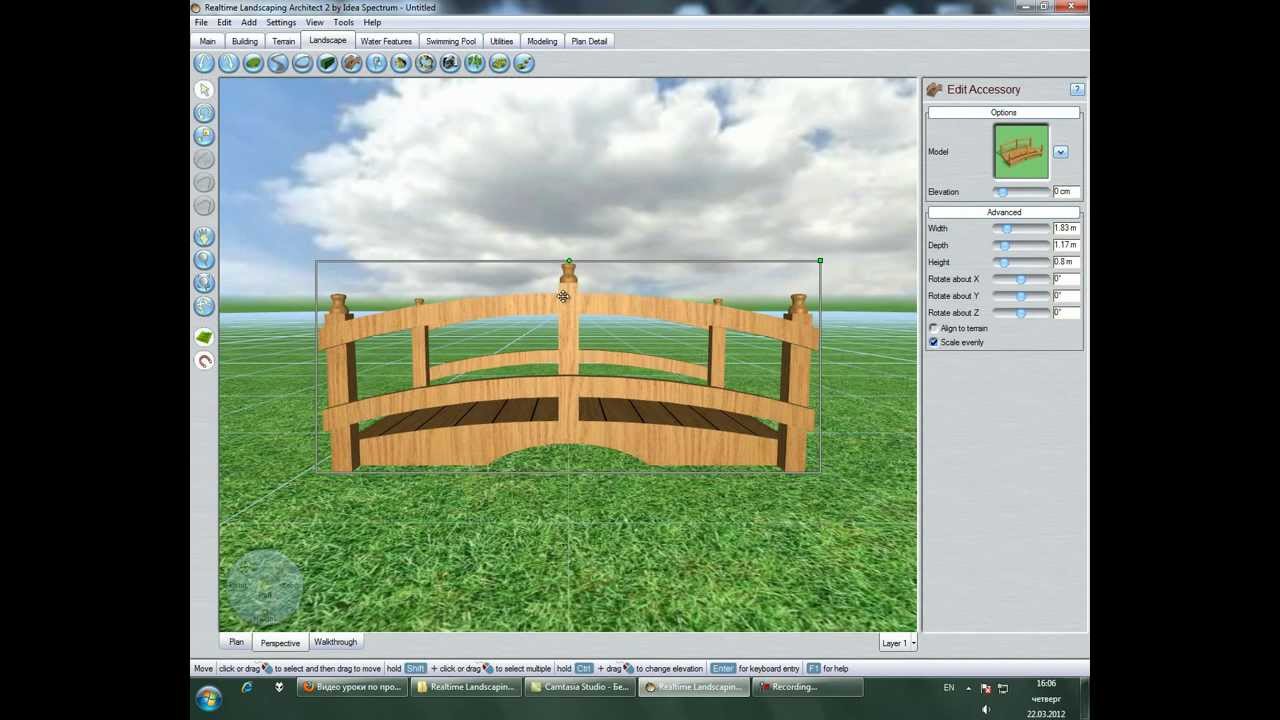Toggle the magnet snap tool

coord(204,361)
